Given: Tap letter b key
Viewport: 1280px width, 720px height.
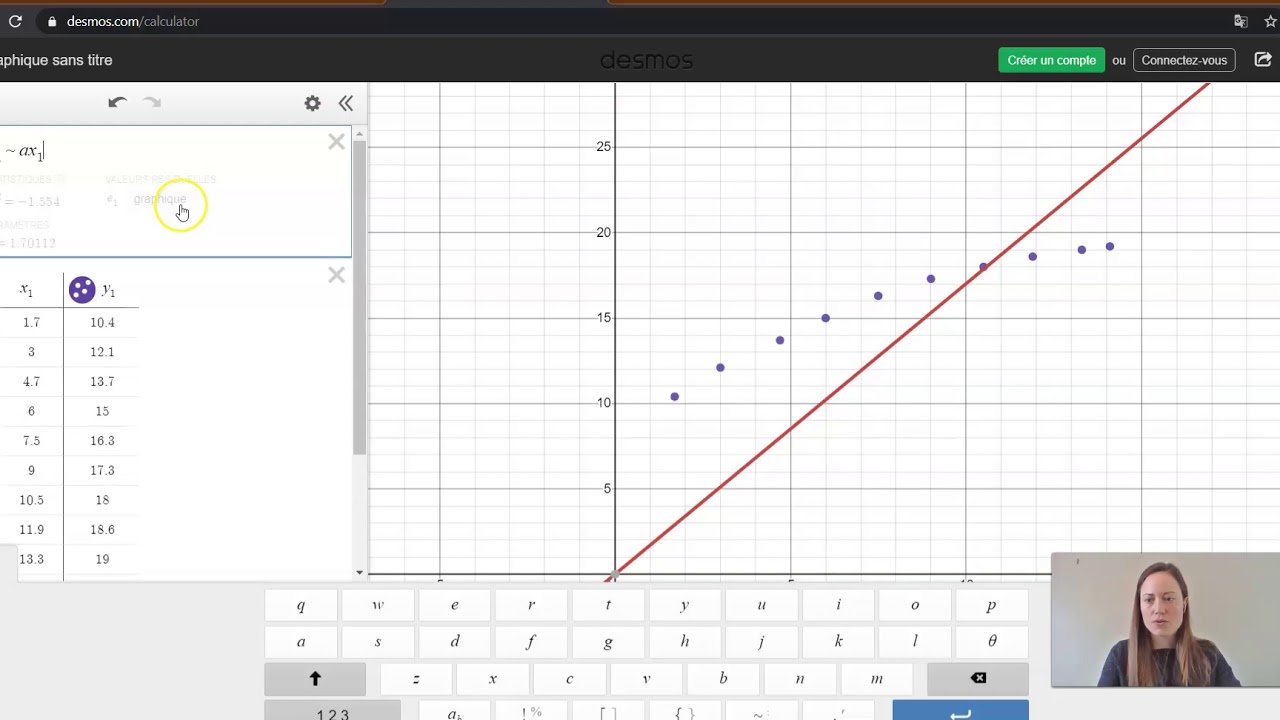Looking at the screenshot, I should (723, 679).
